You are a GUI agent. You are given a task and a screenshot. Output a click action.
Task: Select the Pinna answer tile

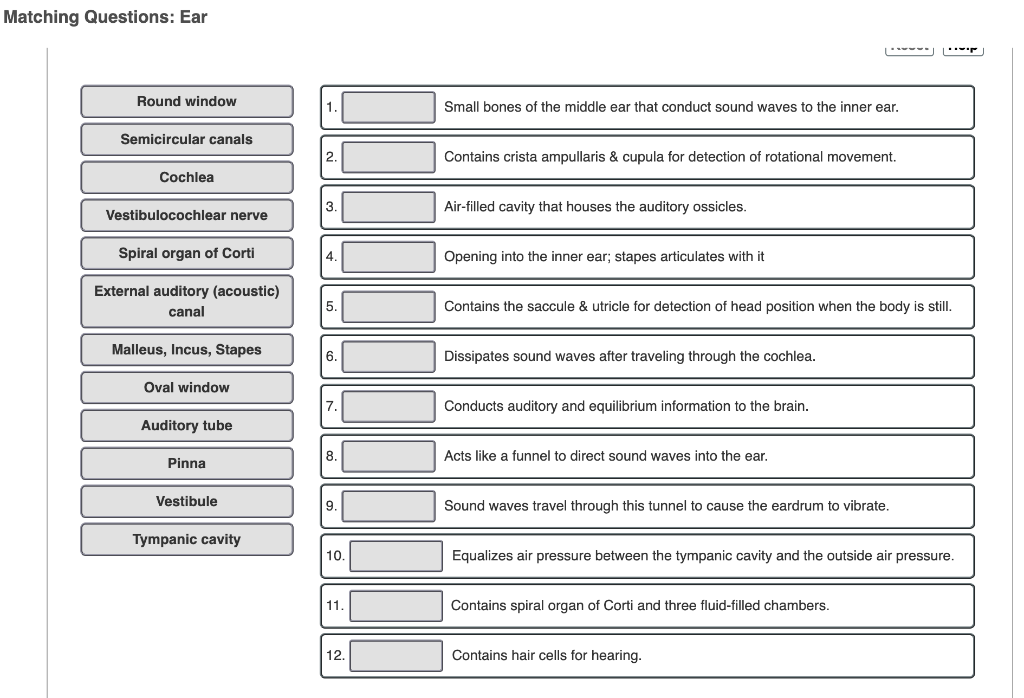(186, 463)
